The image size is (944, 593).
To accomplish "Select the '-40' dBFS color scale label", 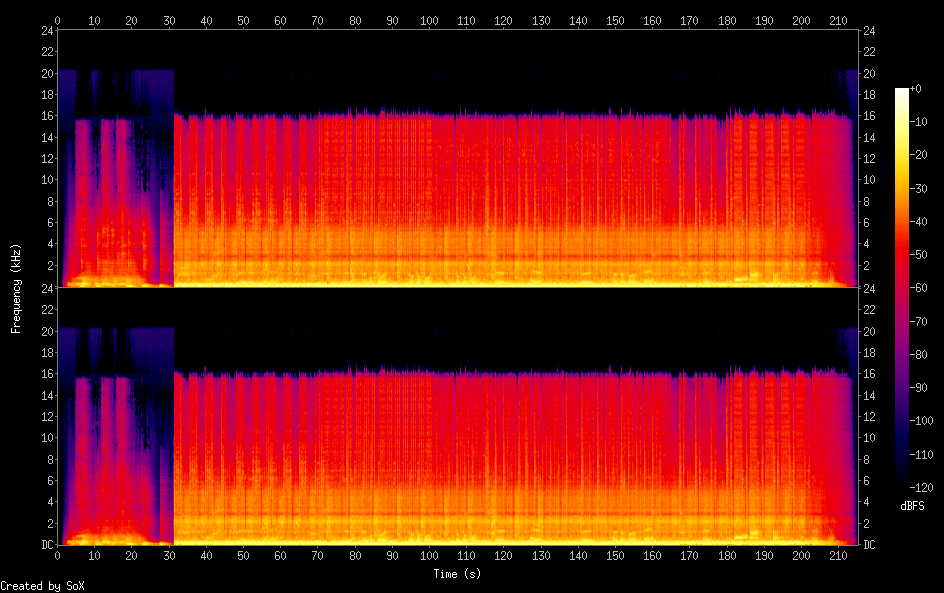I will [x=918, y=222].
